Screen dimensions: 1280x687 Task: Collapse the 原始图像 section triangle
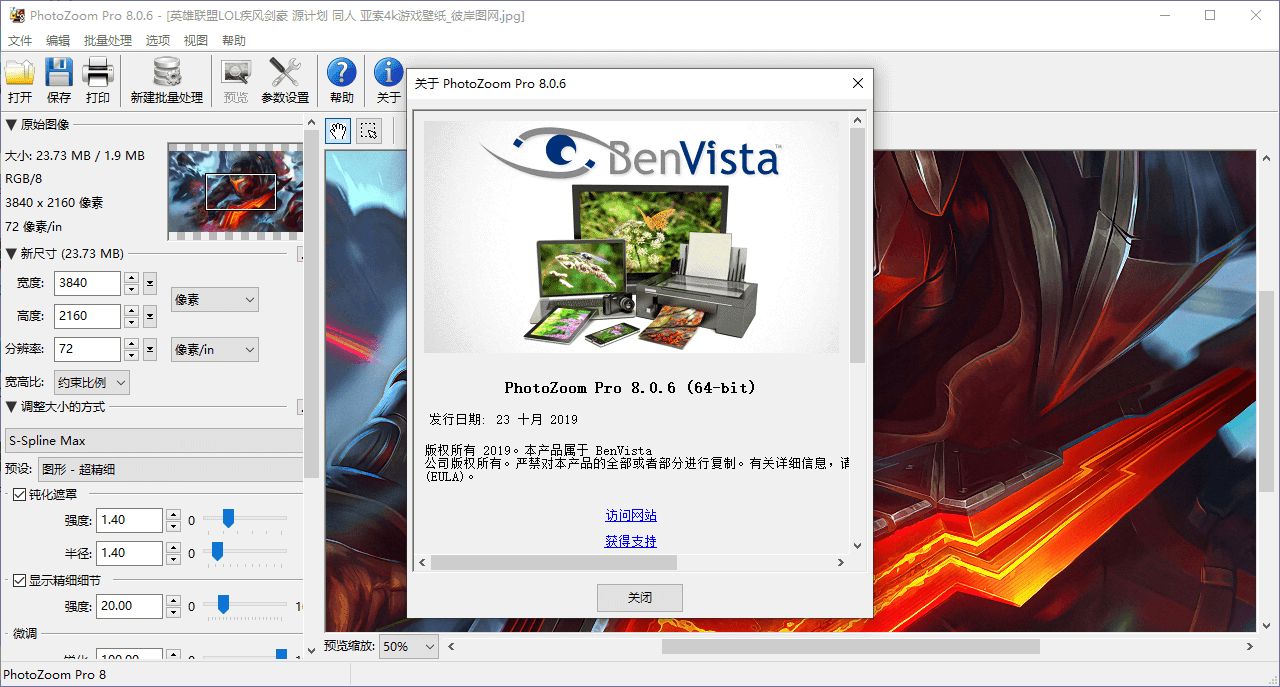click(11, 125)
